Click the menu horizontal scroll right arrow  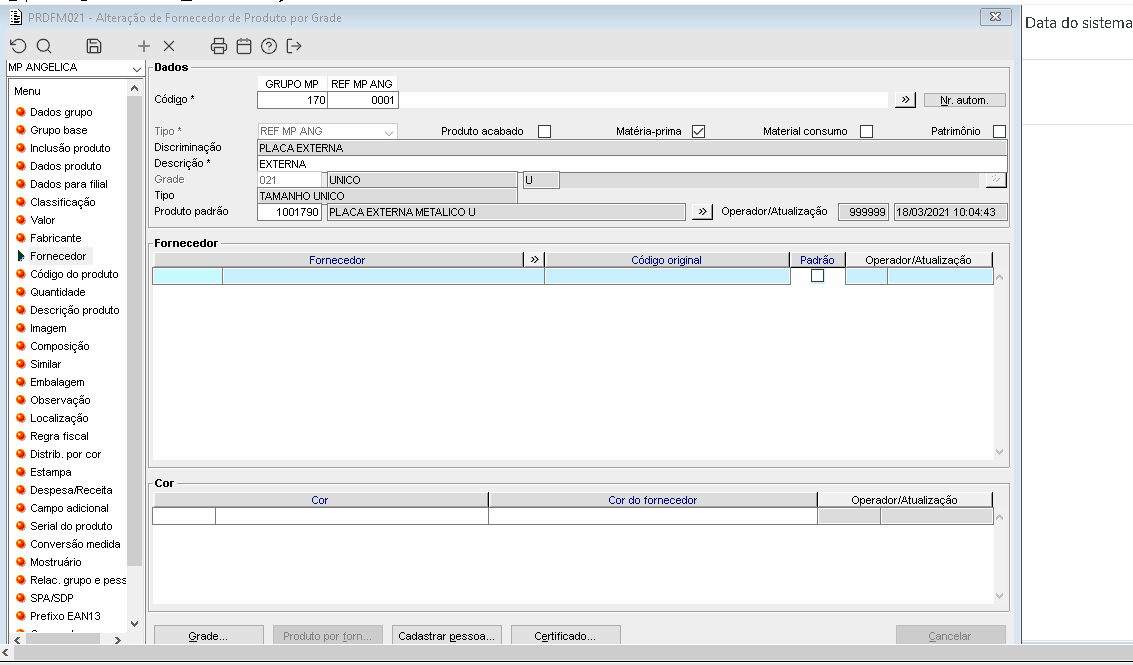118,640
